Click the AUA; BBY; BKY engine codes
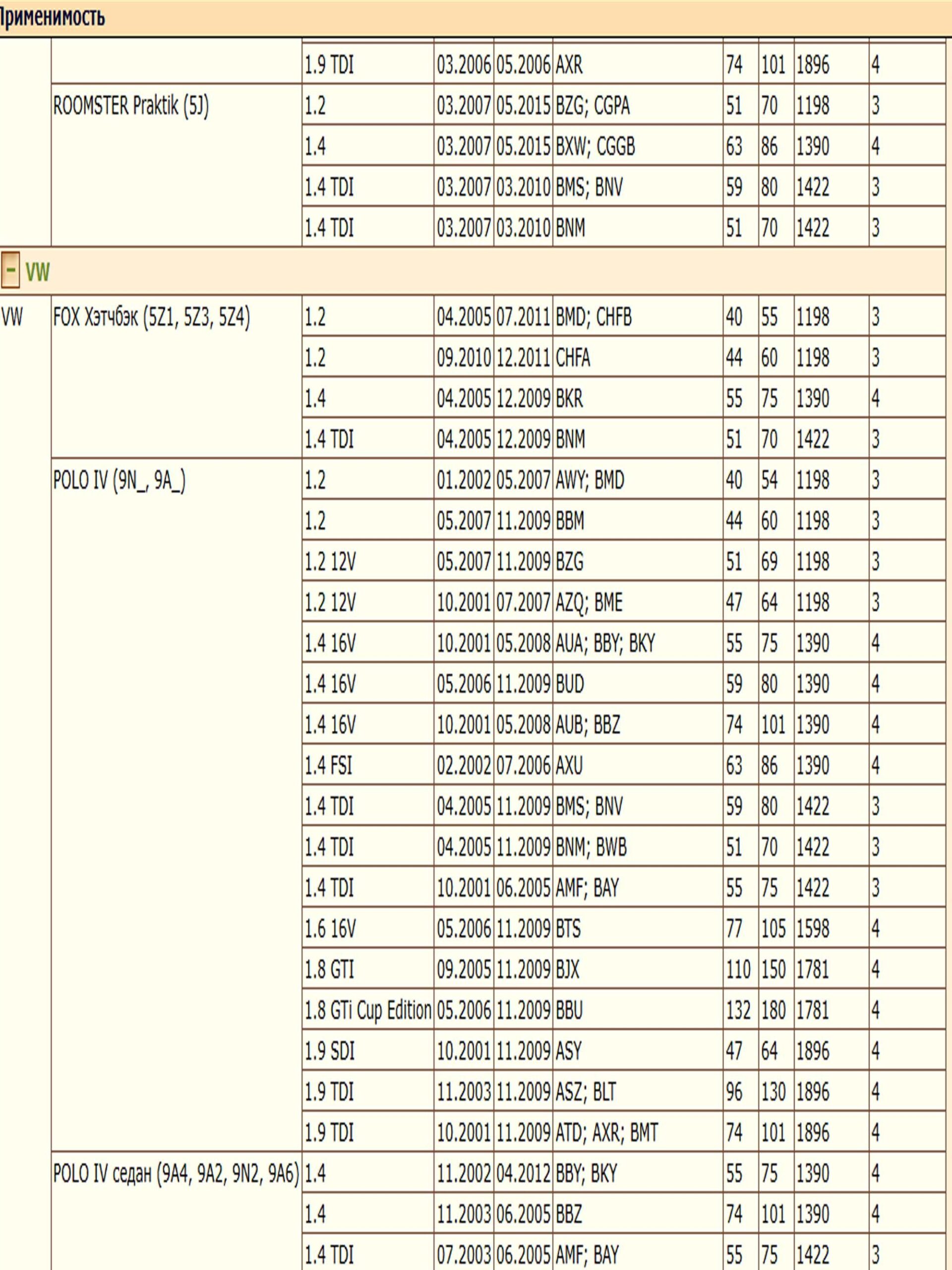This screenshot has height=1270, width=952. click(605, 643)
